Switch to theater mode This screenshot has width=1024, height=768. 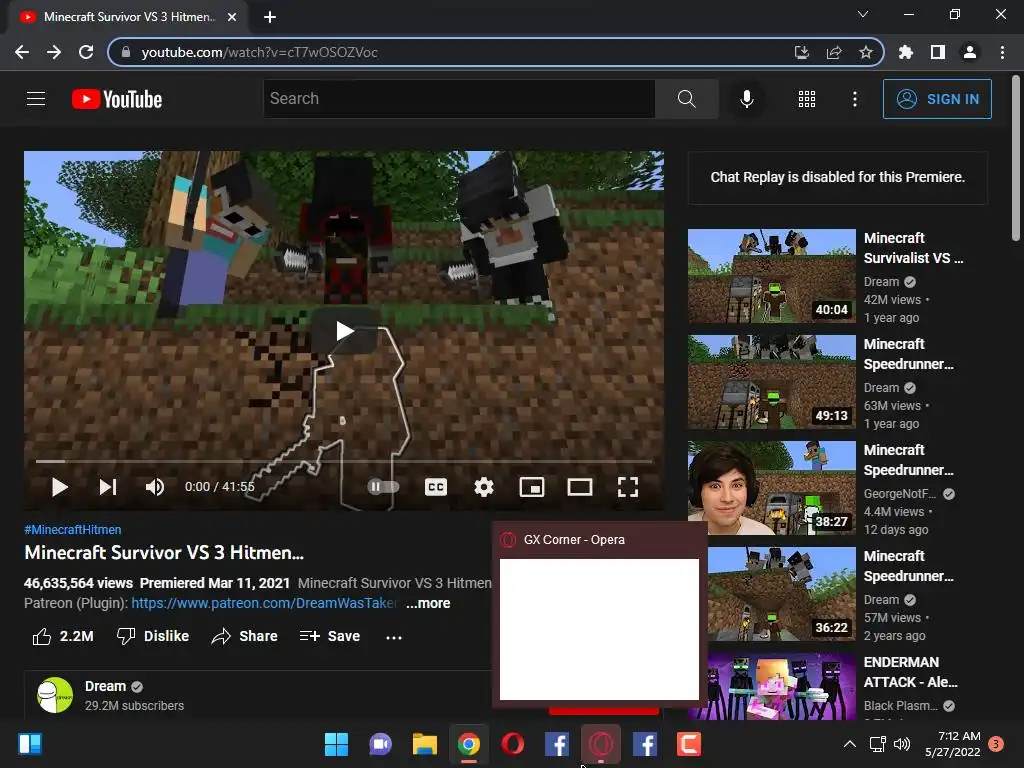(580, 487)
